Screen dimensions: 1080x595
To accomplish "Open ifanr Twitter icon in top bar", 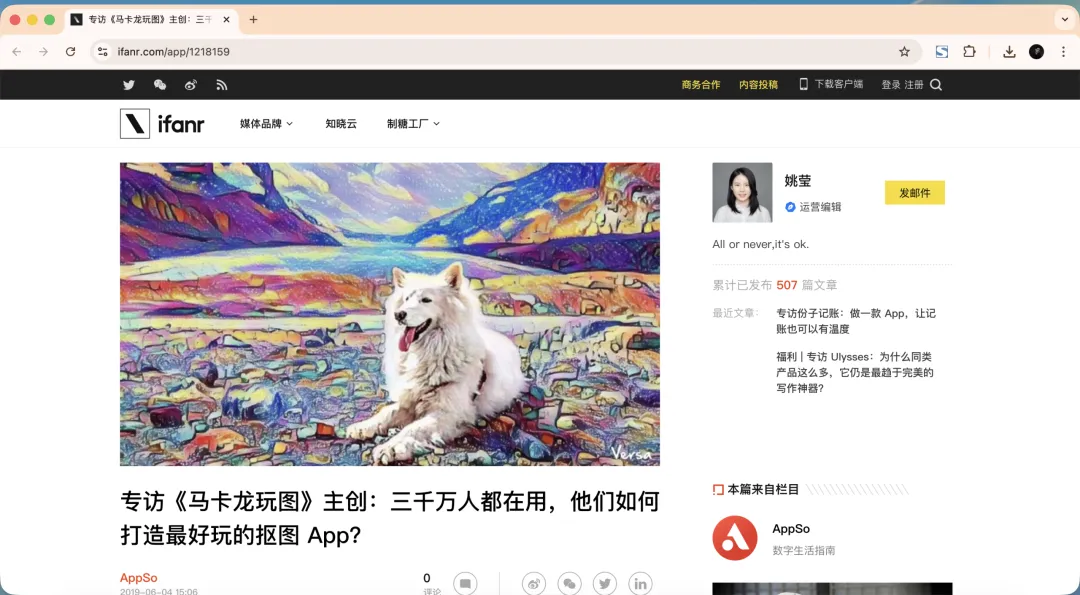I will pos(129,85).
